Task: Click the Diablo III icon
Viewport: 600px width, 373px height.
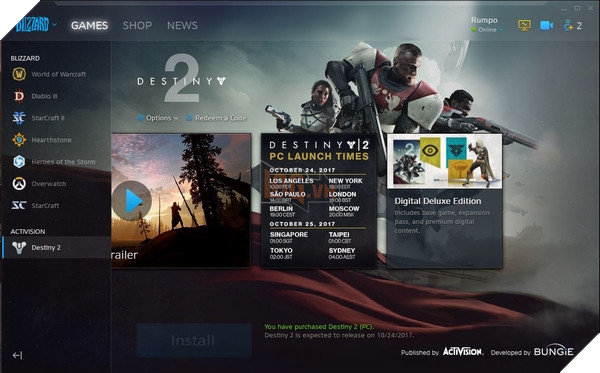Action: click(19, 96)
